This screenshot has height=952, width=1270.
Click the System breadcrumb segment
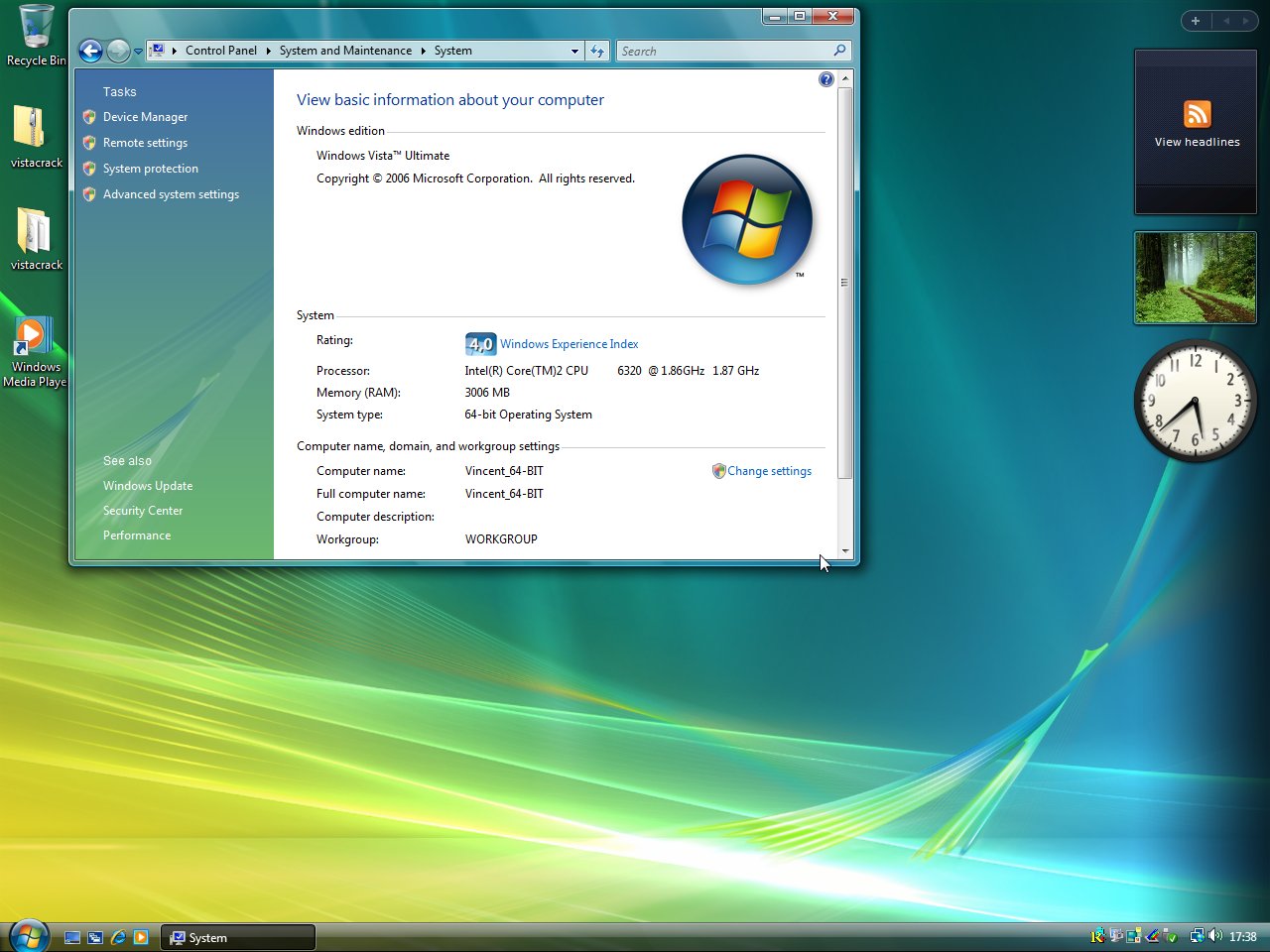(x=452, y=51)
